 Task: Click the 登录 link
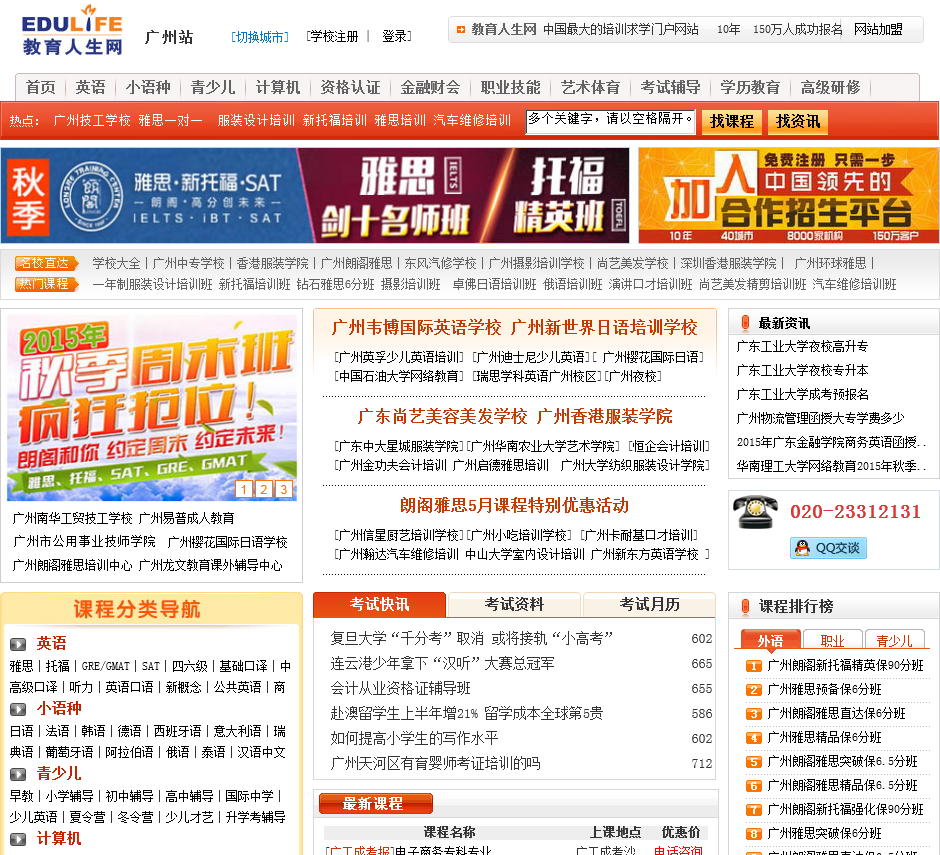(396, 37)
